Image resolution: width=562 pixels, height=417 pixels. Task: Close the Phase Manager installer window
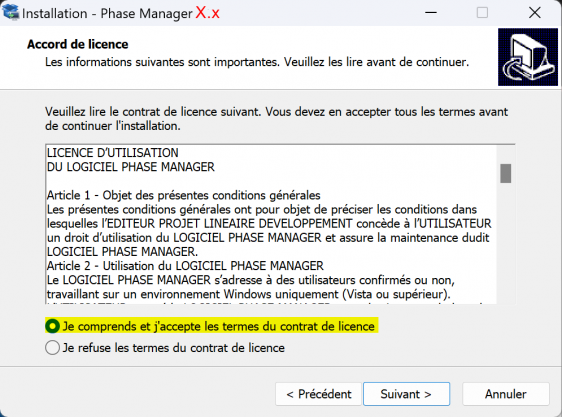pos(534,13)
